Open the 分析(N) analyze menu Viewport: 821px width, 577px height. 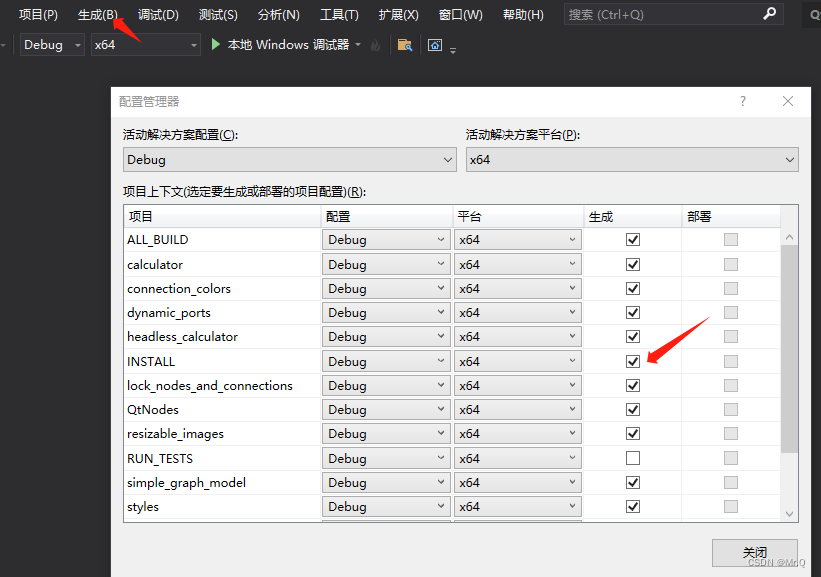click(x=279, y=15)
